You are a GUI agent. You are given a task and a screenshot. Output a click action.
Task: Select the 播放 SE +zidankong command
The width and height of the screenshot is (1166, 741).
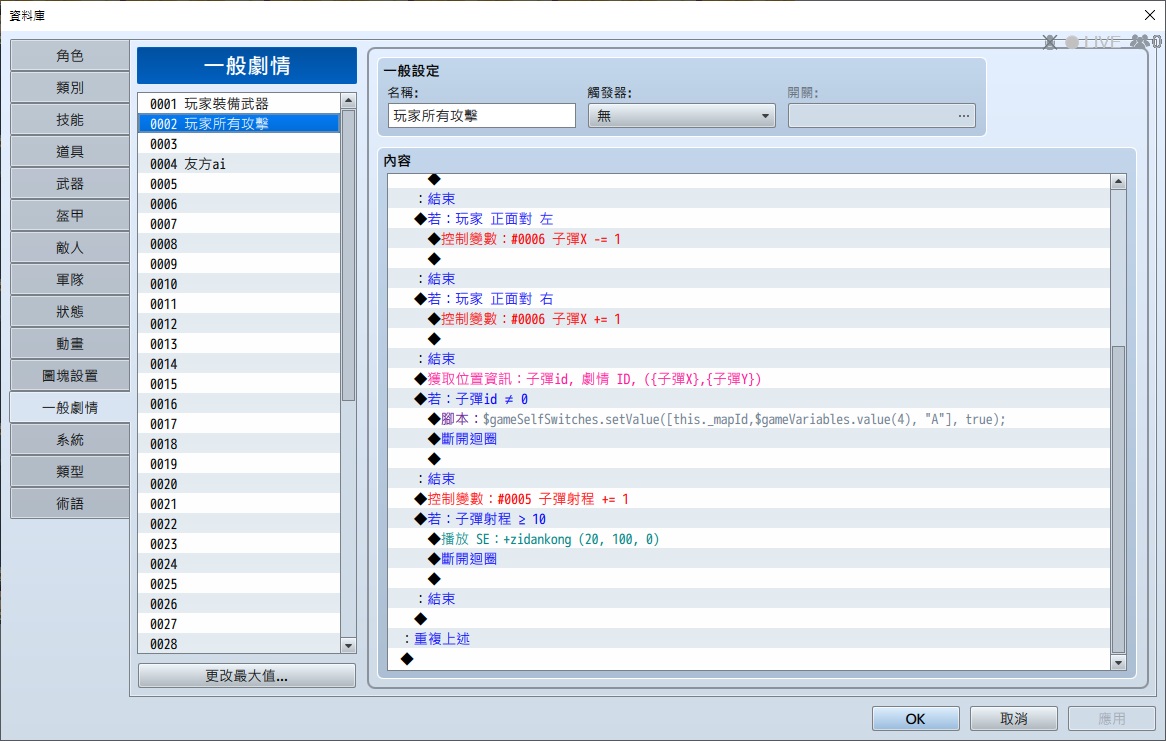tap(749, 539)
